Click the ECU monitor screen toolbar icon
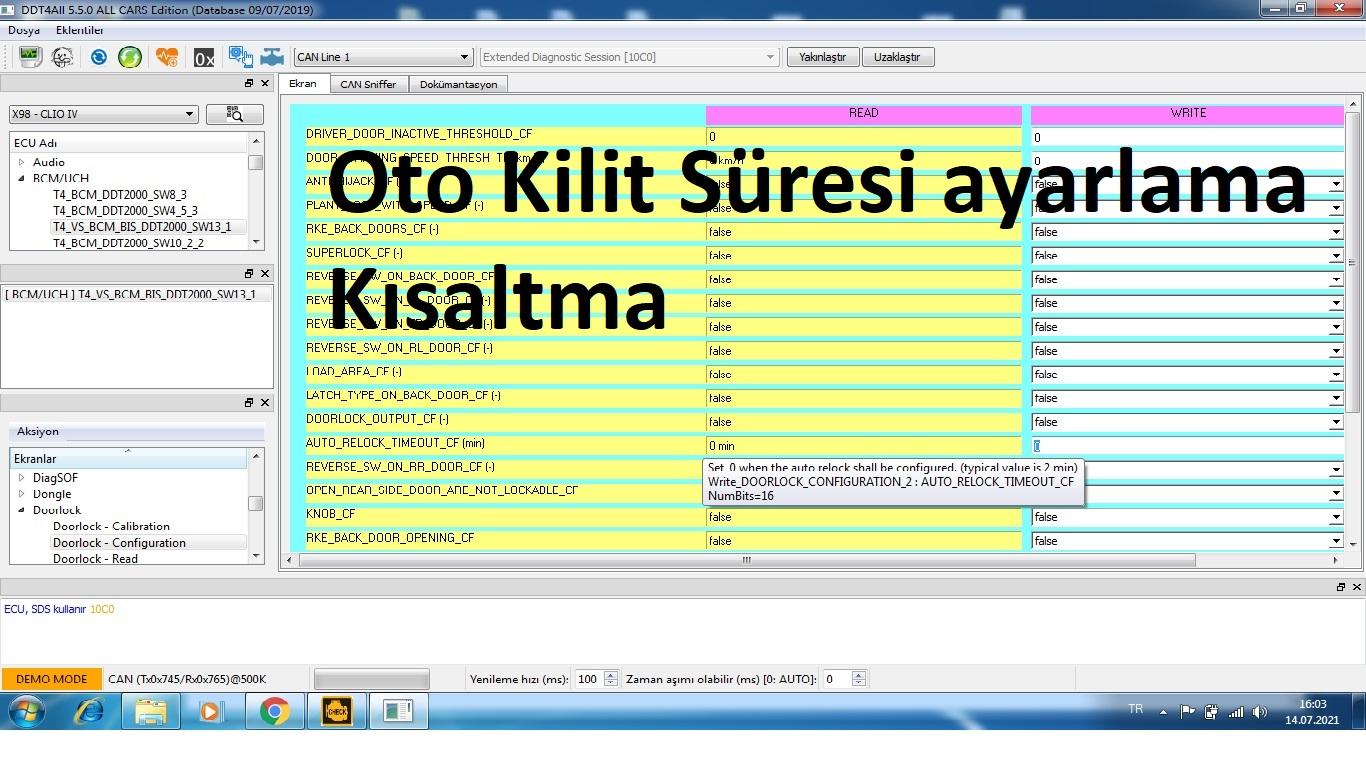This screenshot has width=1366, height=768. [30, 57]
